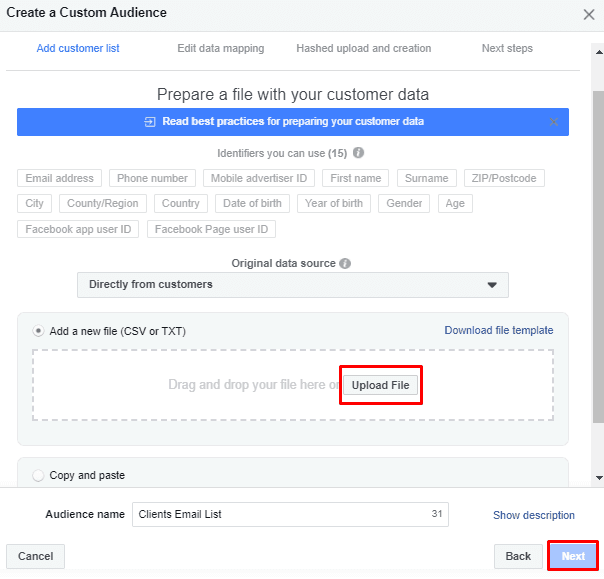
Task: Close the Create a Custom Audience dialog
Action: coord(589,15)
